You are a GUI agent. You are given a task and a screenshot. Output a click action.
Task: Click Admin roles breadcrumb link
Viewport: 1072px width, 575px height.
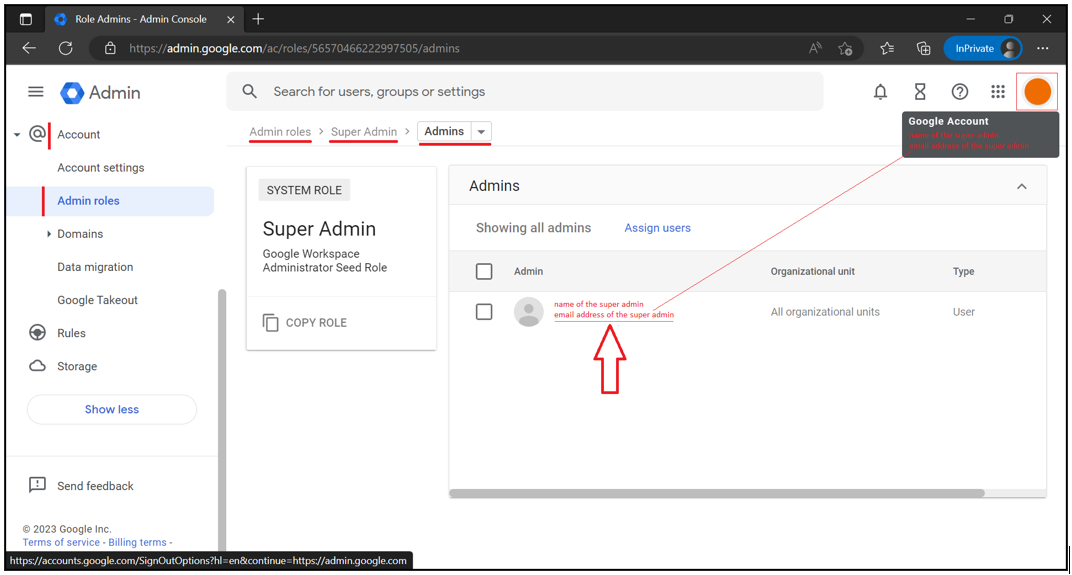tap(280, 131)
